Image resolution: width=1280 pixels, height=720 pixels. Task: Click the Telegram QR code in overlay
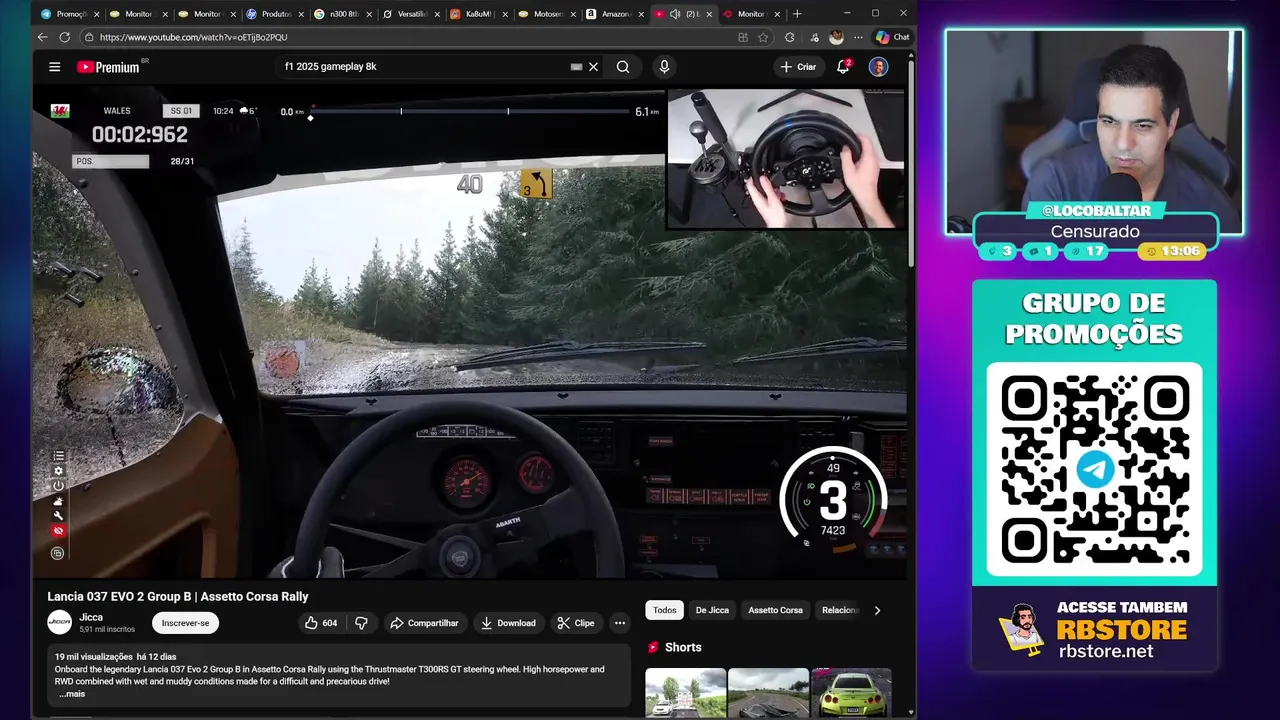click(1095, 469)
